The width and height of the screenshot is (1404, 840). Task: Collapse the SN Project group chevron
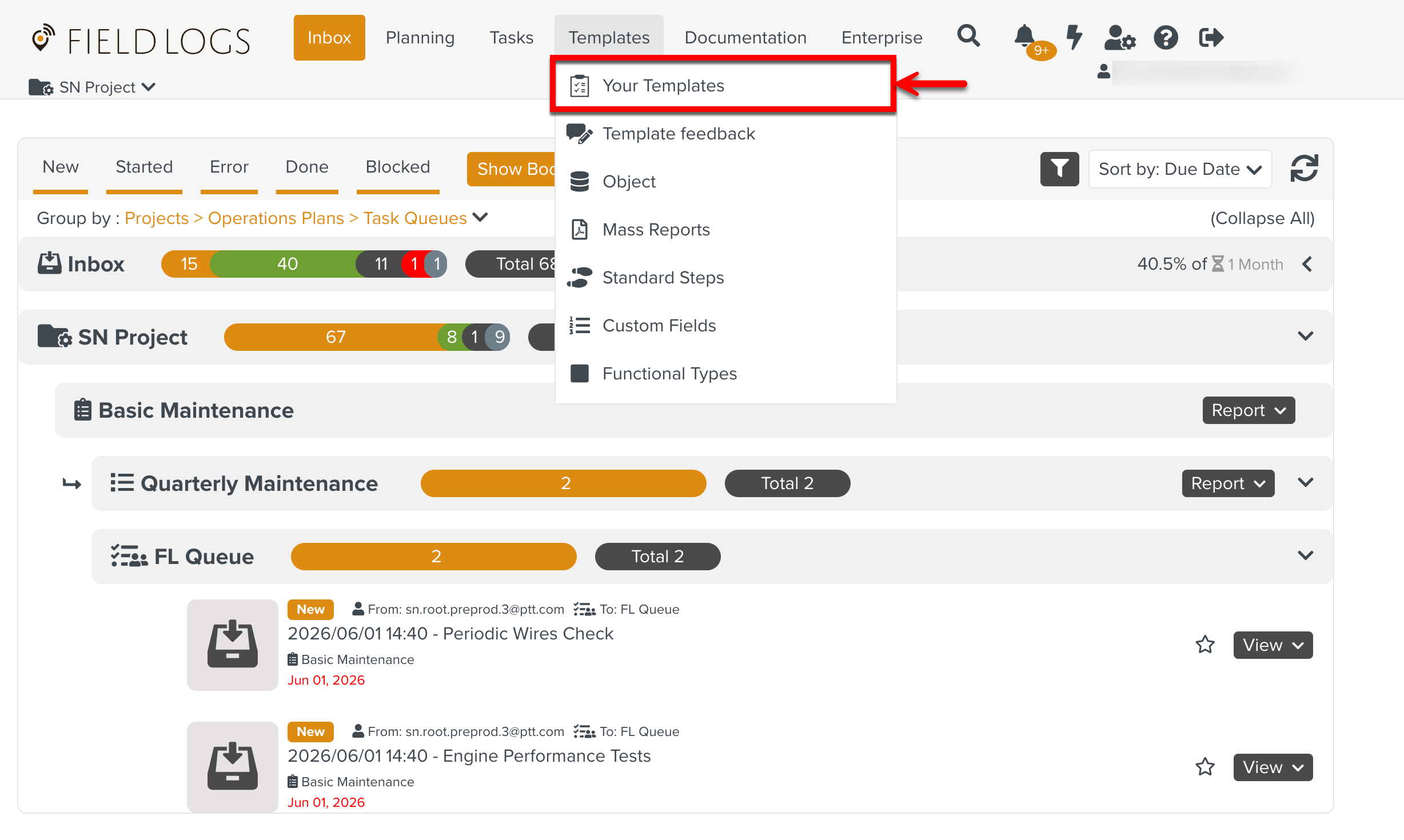tap(1306, 336)
